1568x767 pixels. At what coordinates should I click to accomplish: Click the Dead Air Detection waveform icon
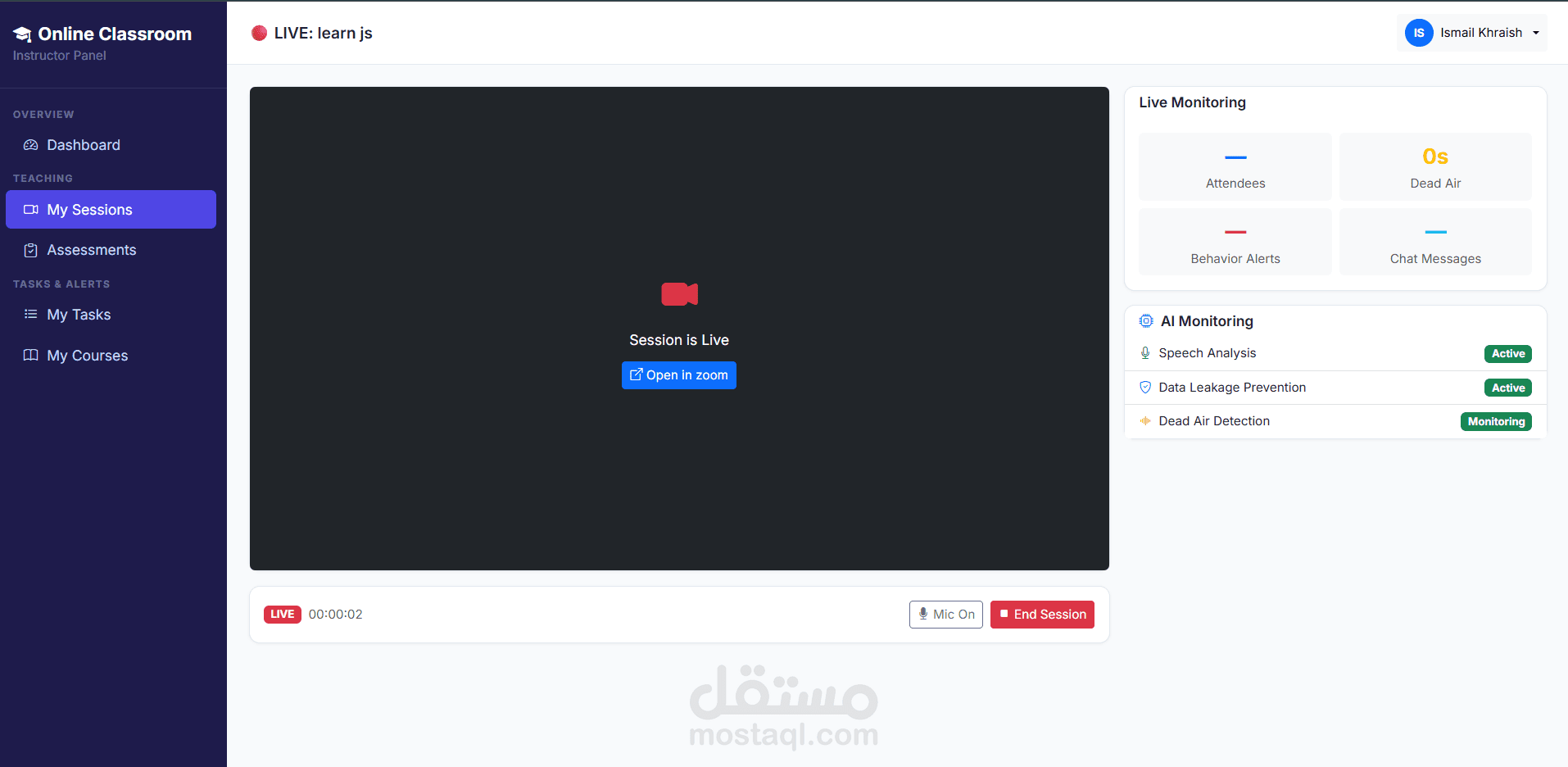point(1145,421)
